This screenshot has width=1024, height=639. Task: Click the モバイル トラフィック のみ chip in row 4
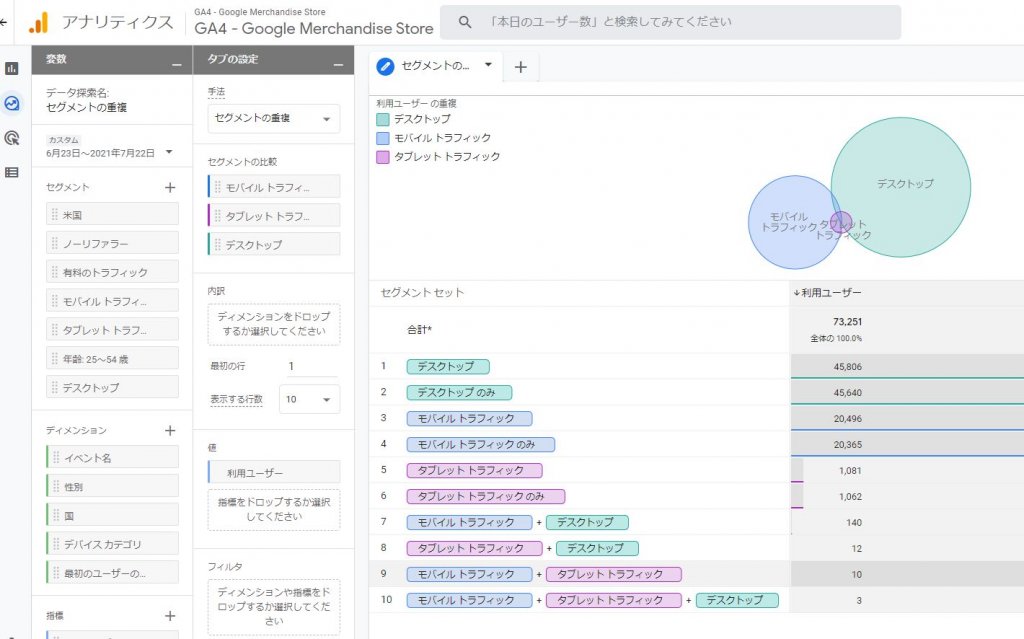click(x=481, y=445)
